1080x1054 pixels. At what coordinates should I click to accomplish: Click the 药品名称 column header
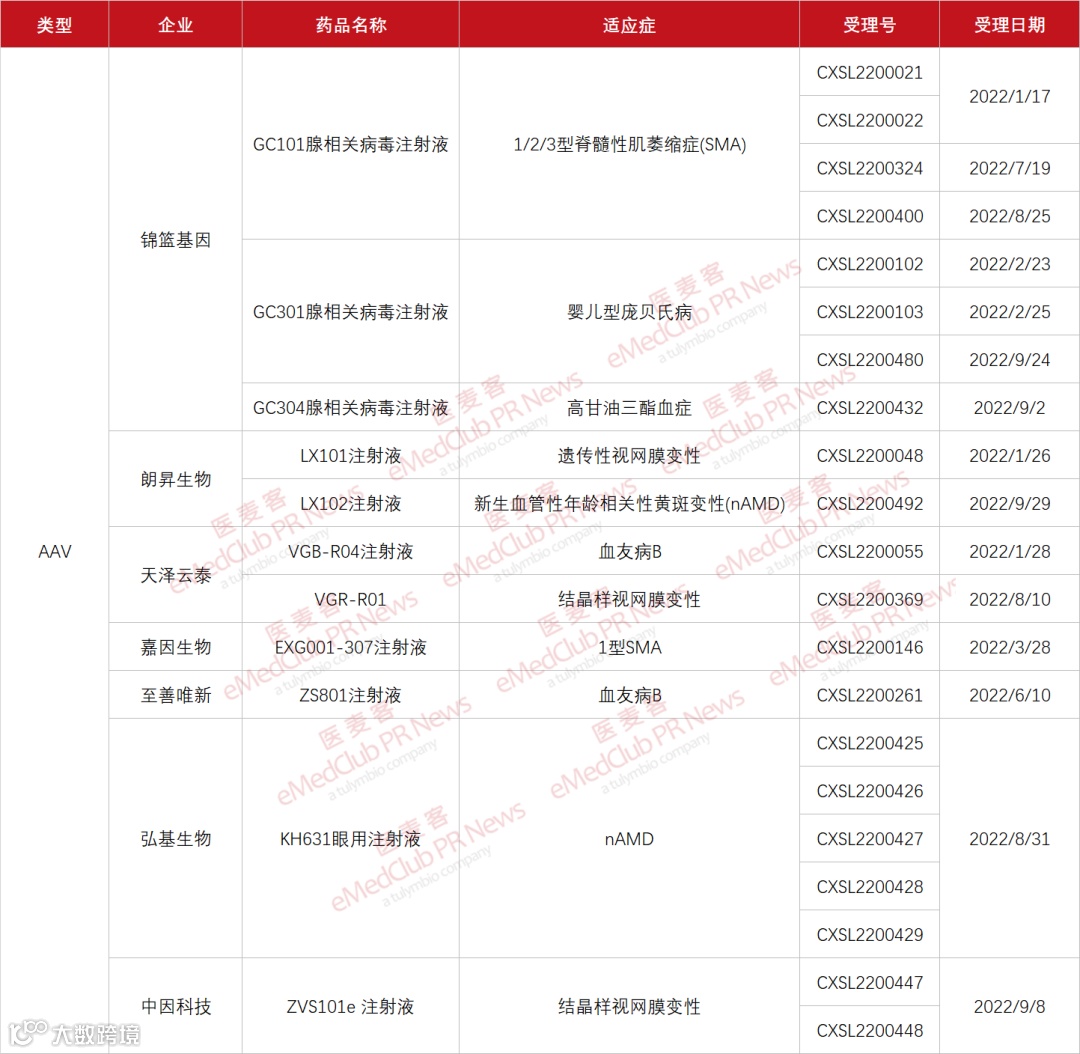click(351, 24)
